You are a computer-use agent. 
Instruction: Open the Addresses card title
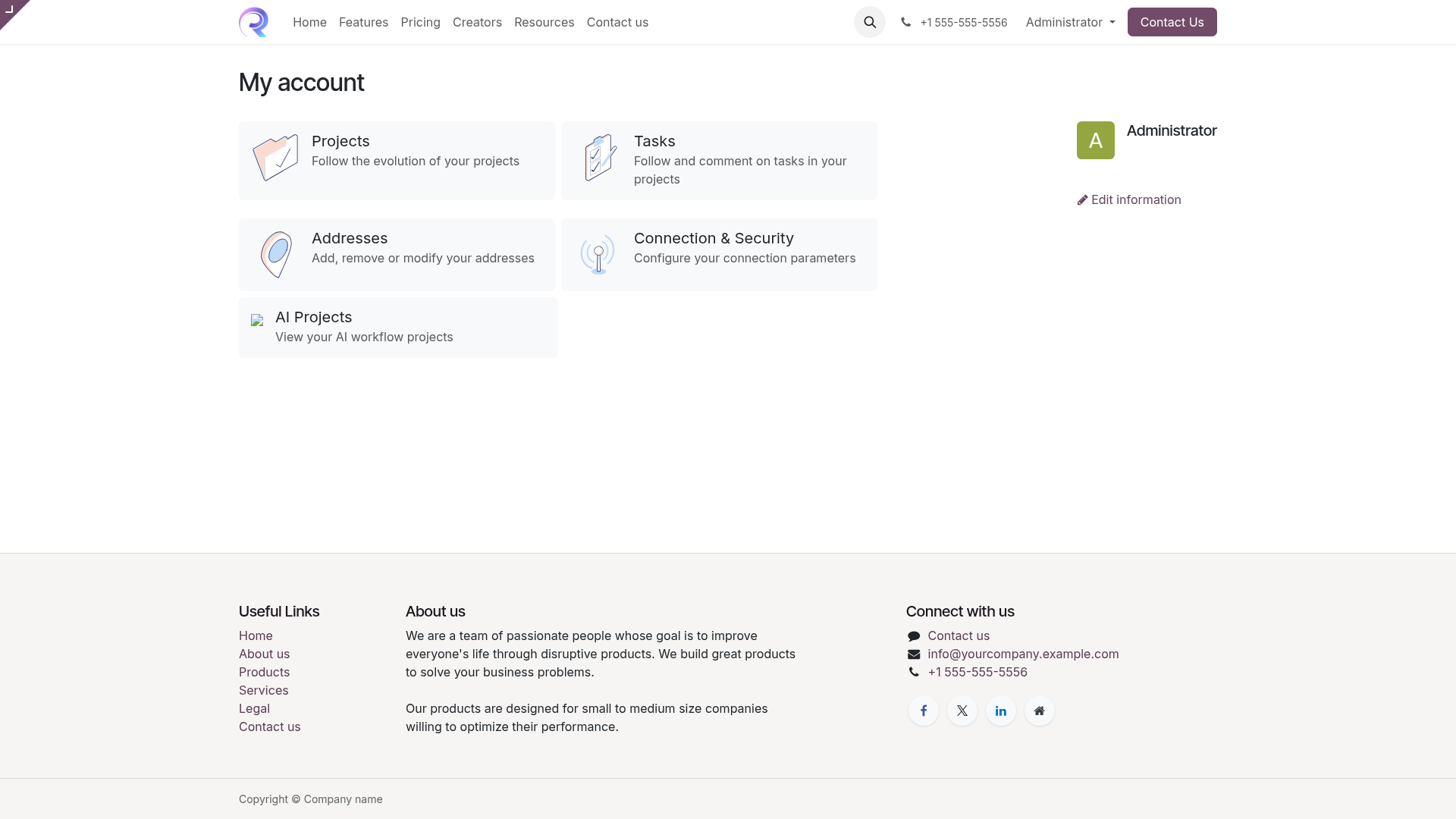[x=350, y=238]
